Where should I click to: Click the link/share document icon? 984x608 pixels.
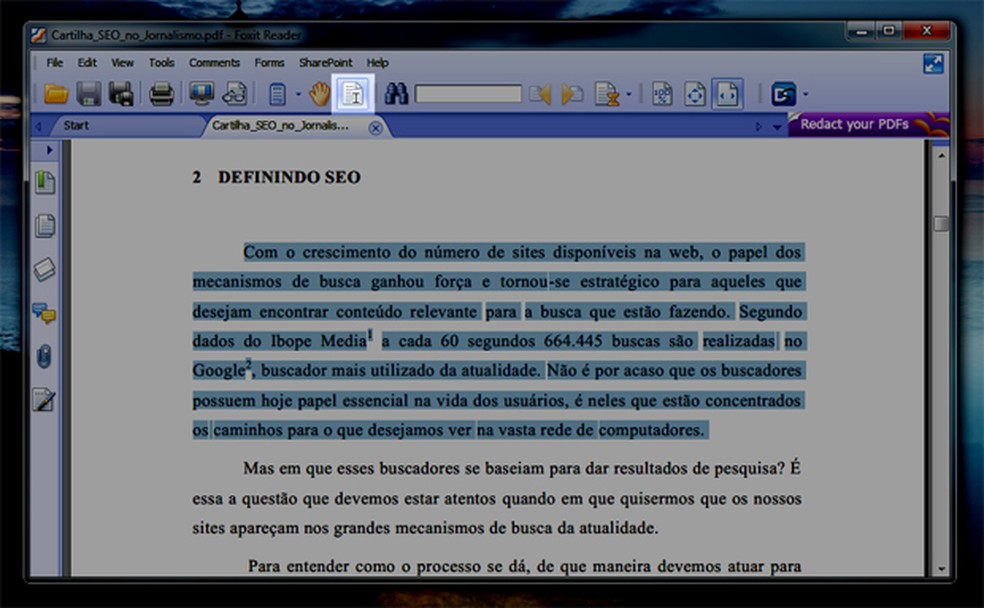[x=235, y=94]
